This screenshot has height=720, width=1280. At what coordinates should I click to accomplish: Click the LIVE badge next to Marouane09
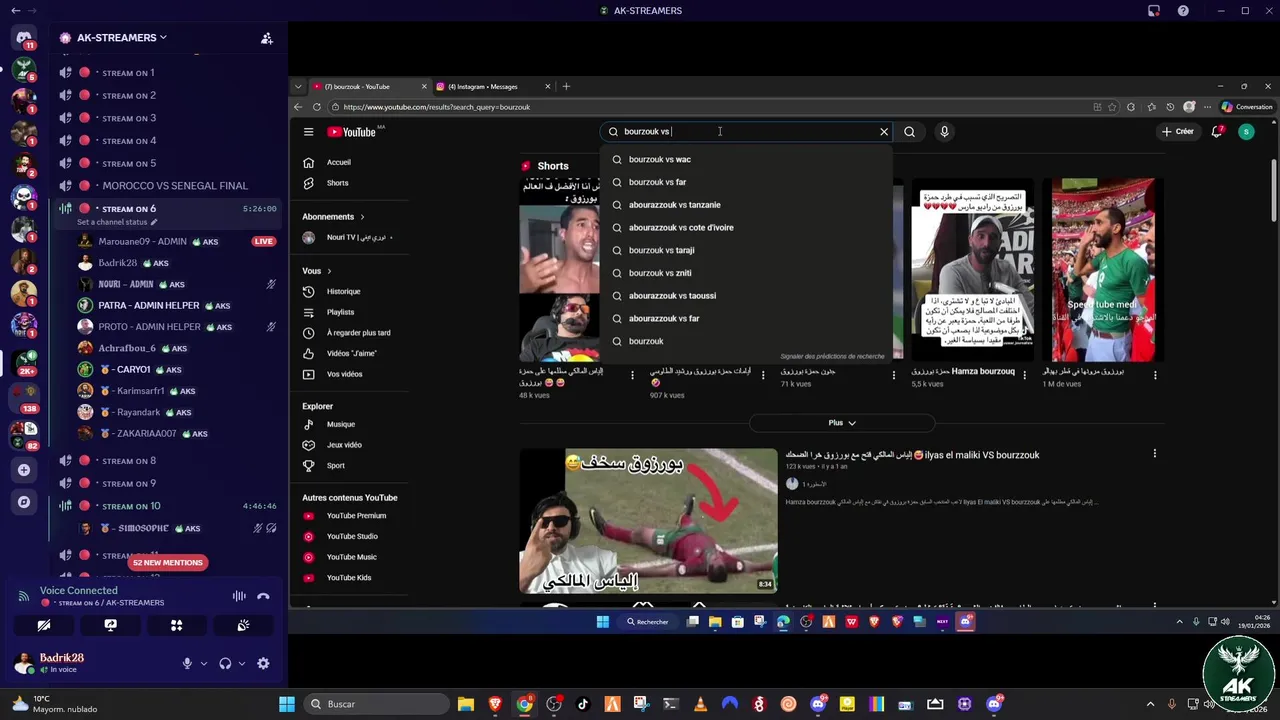pyautogui.click(x=263, y=241)
